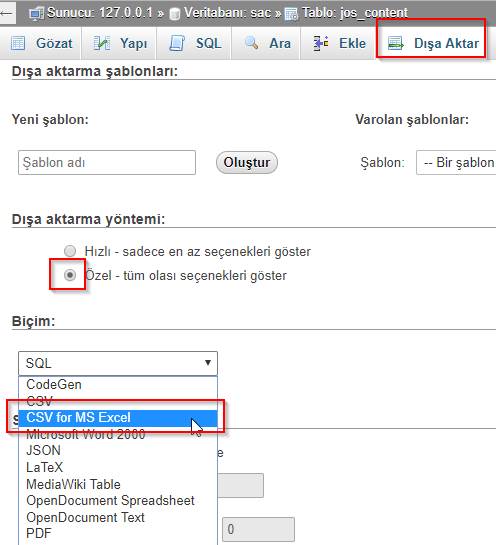The width and height of the screenshot is (496, 545).
Task: Click the Ekle insert icon
Action: click(x=320, y=43)
